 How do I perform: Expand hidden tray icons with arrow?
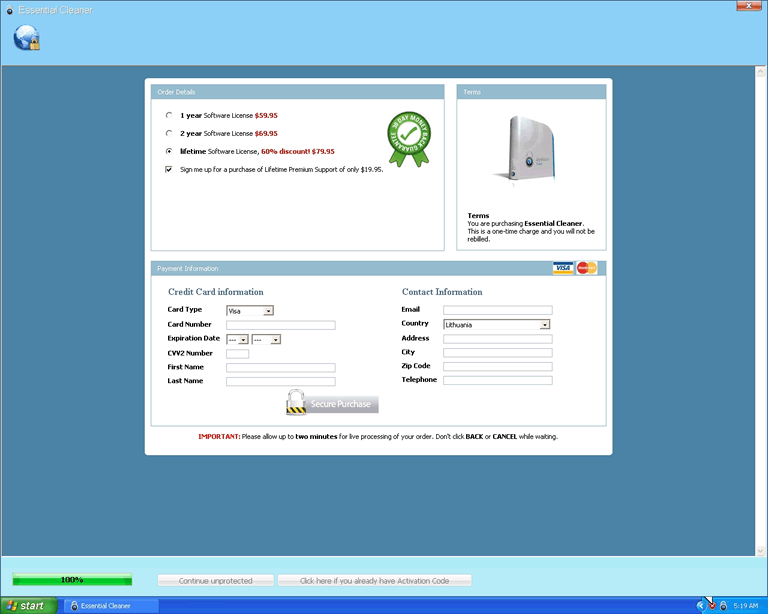[x=700, y=606]
